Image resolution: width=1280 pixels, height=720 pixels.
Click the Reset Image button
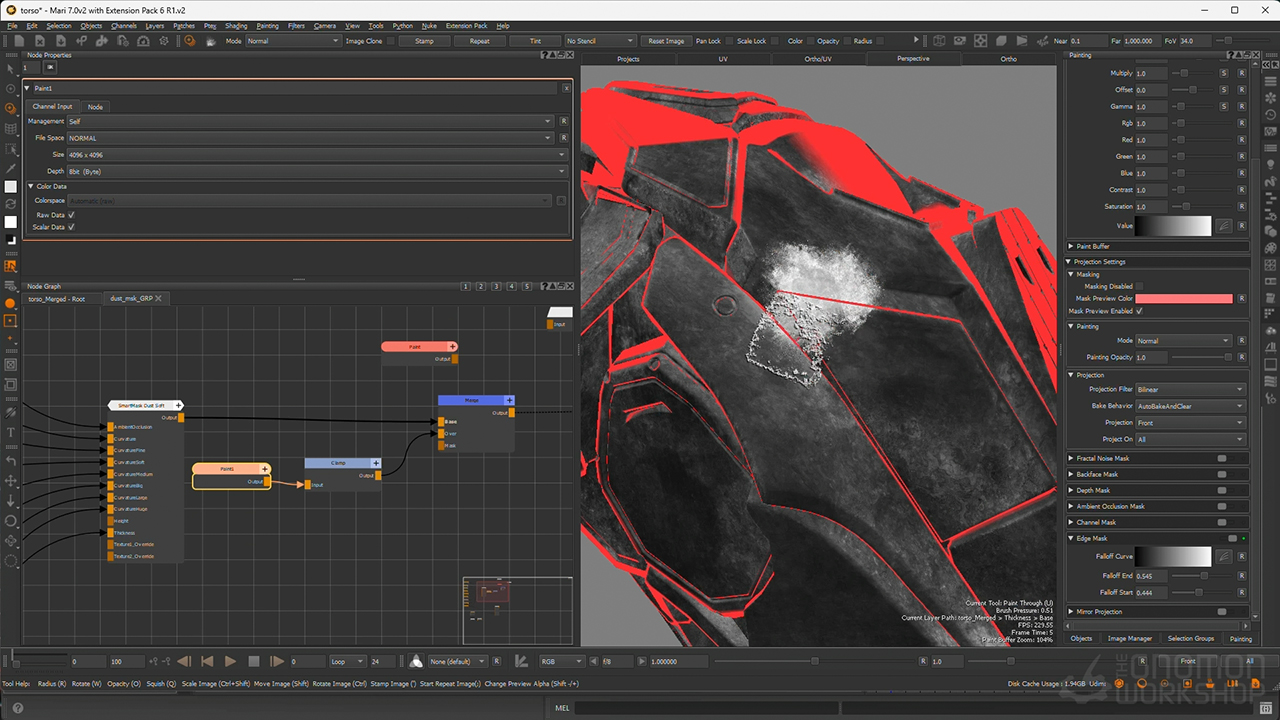pos(666,41)
